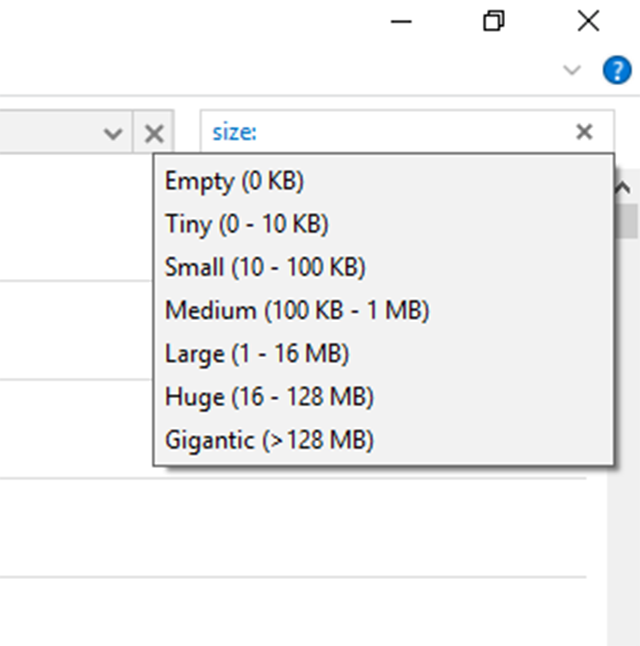Choose Large (1 - 16 MB) filter
The height and width of the screenshot is (646, 640).
coord(257,354)
